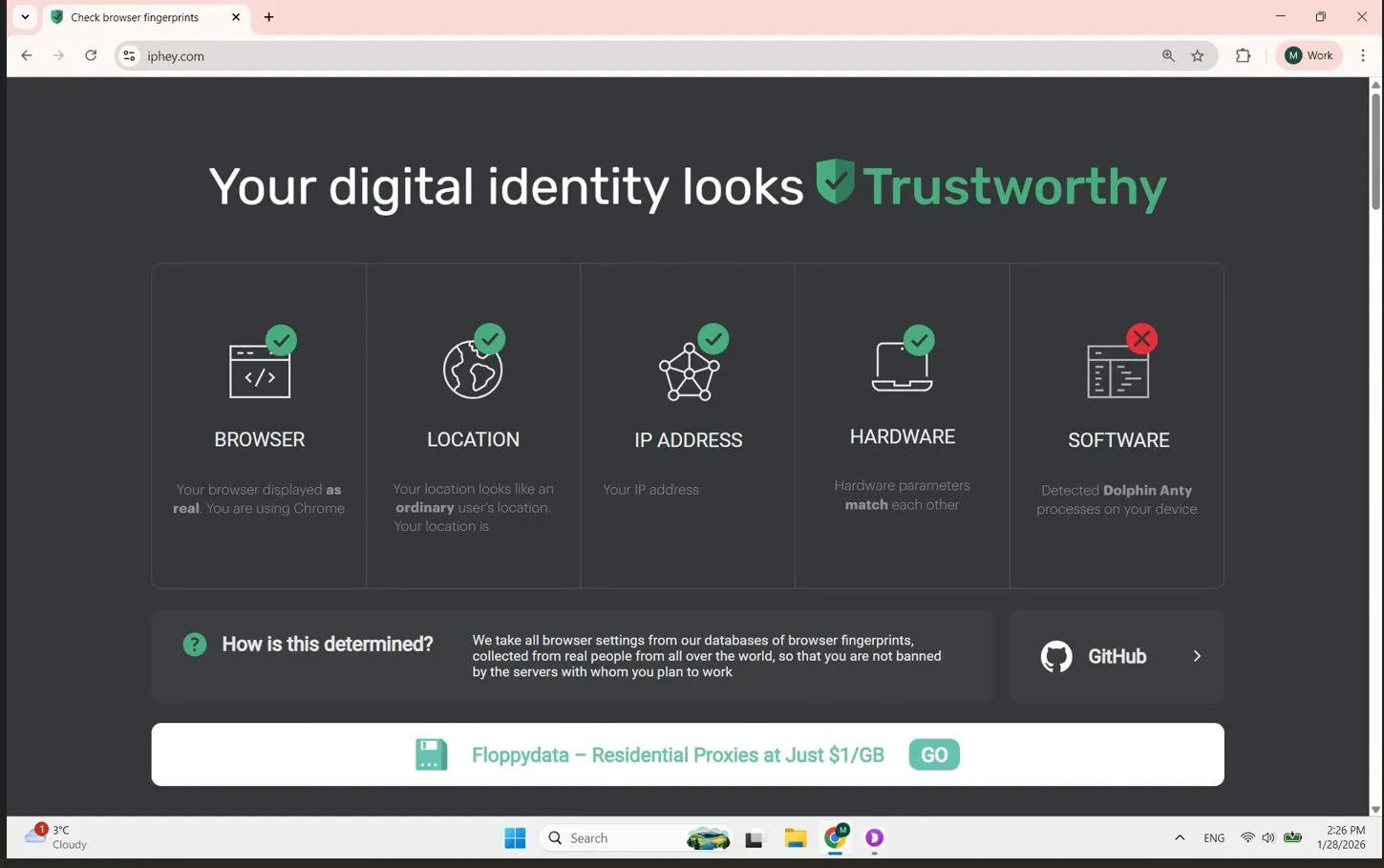Bookmark this page with the star icon
1384x868 pixels.
coord(1198,56)
